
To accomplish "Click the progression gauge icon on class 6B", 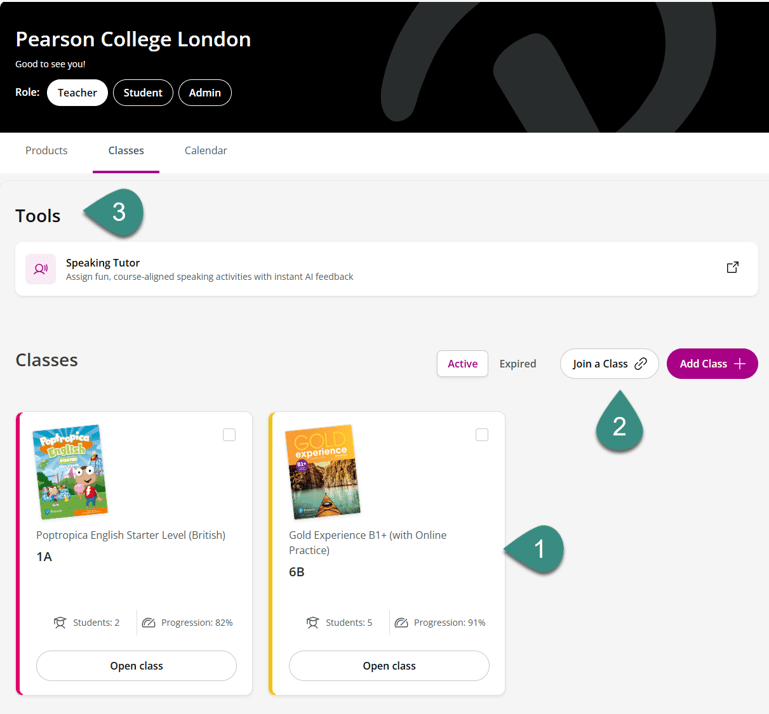I will coord(401,623).
